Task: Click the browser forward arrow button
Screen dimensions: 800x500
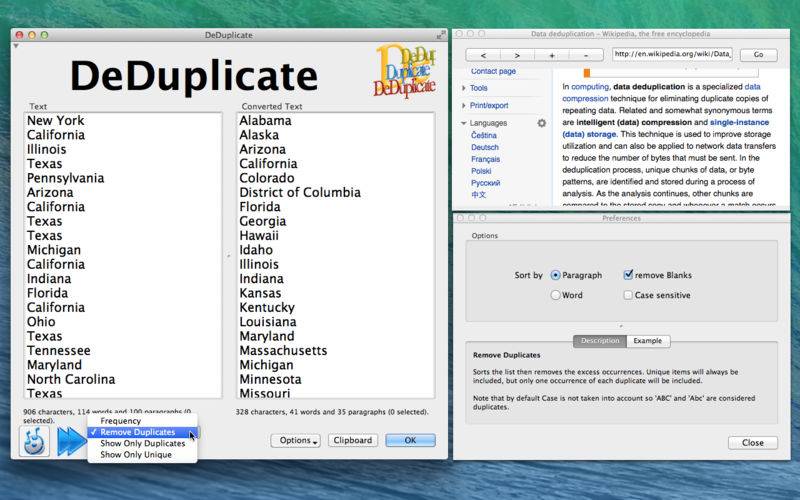Action: tap(517, 55)
